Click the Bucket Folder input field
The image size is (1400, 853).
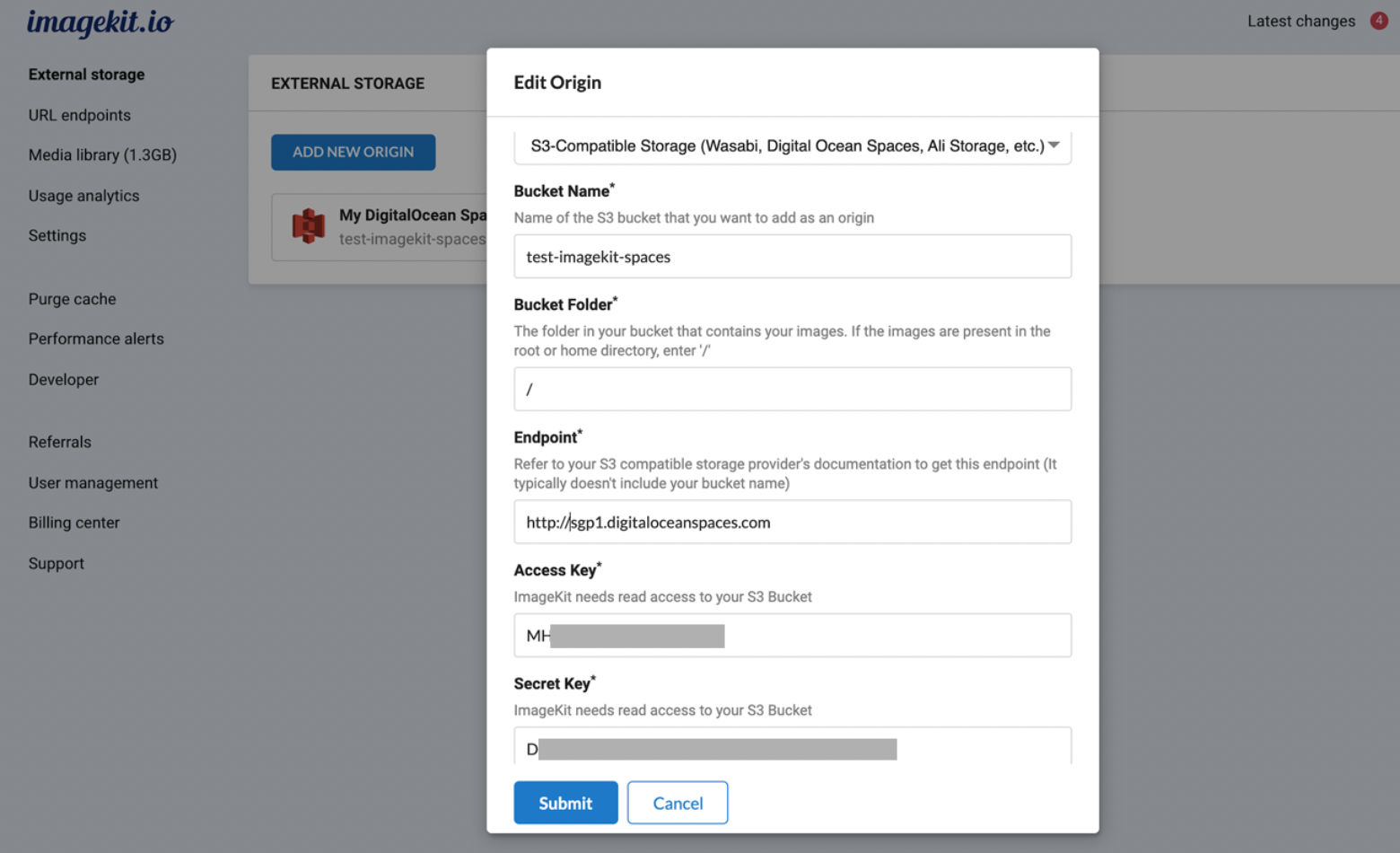pos(792,389)
